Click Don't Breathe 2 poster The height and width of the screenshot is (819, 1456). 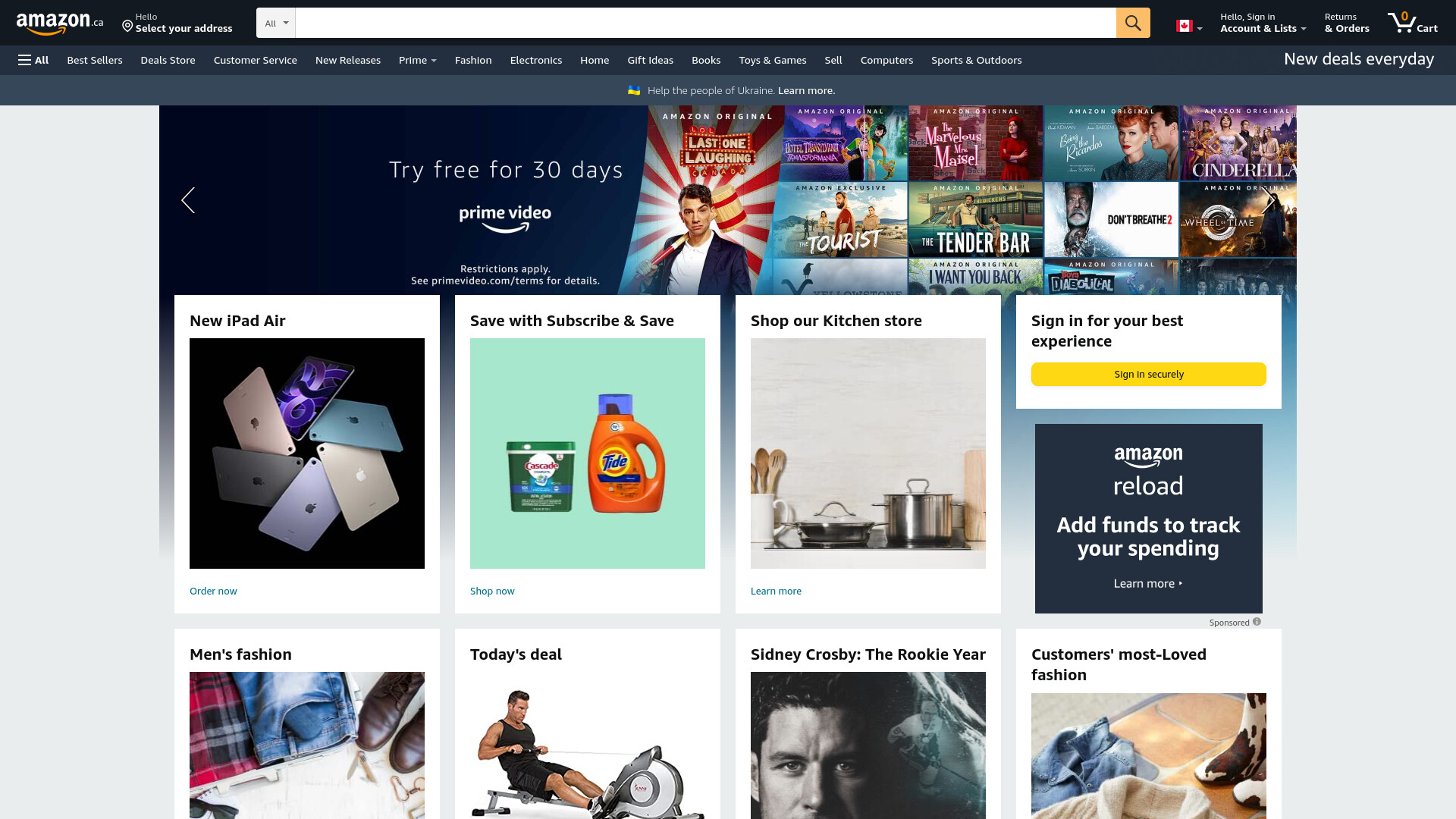pos(1112,220)
